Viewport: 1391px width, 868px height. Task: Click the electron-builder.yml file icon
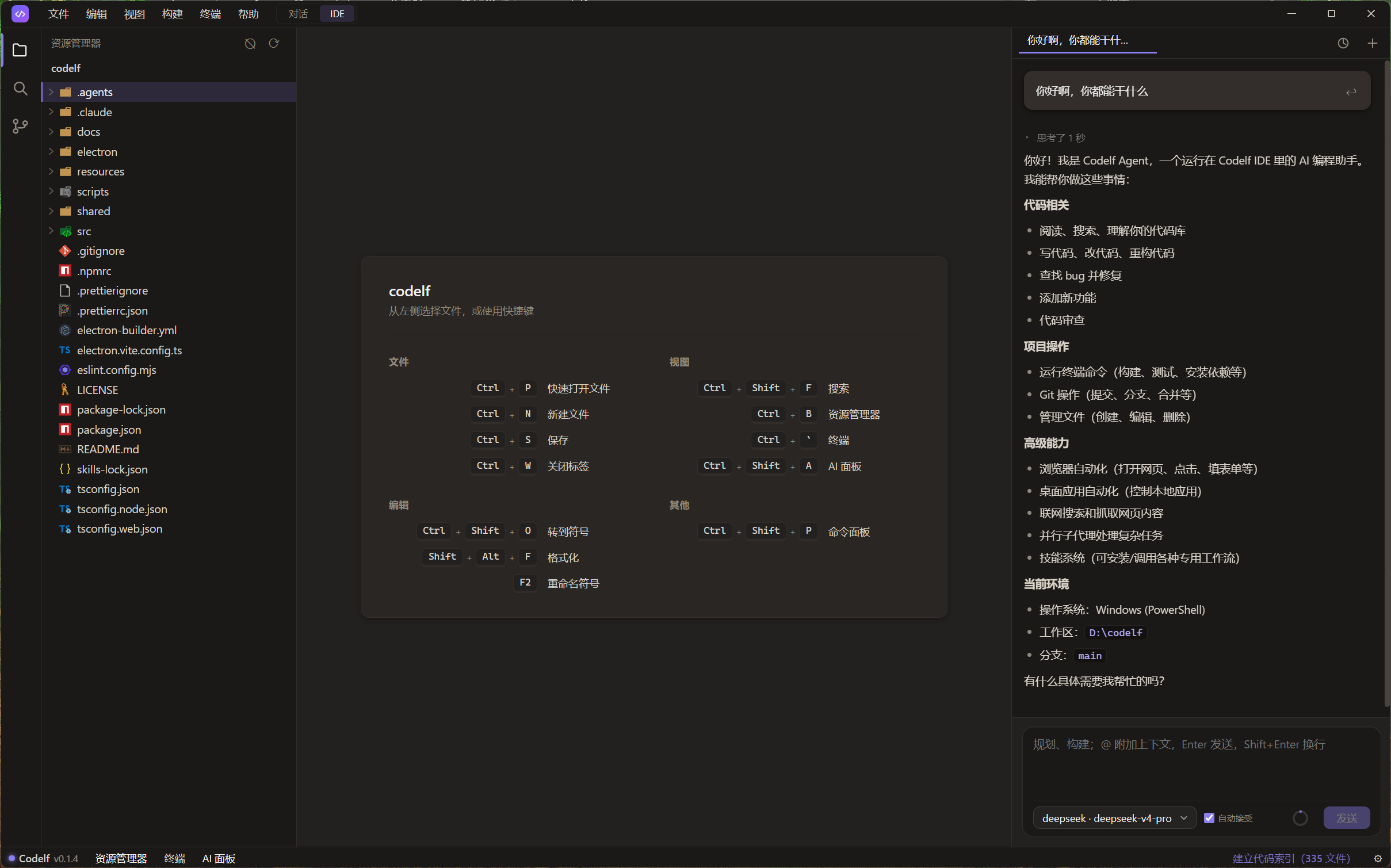(65, 330)
